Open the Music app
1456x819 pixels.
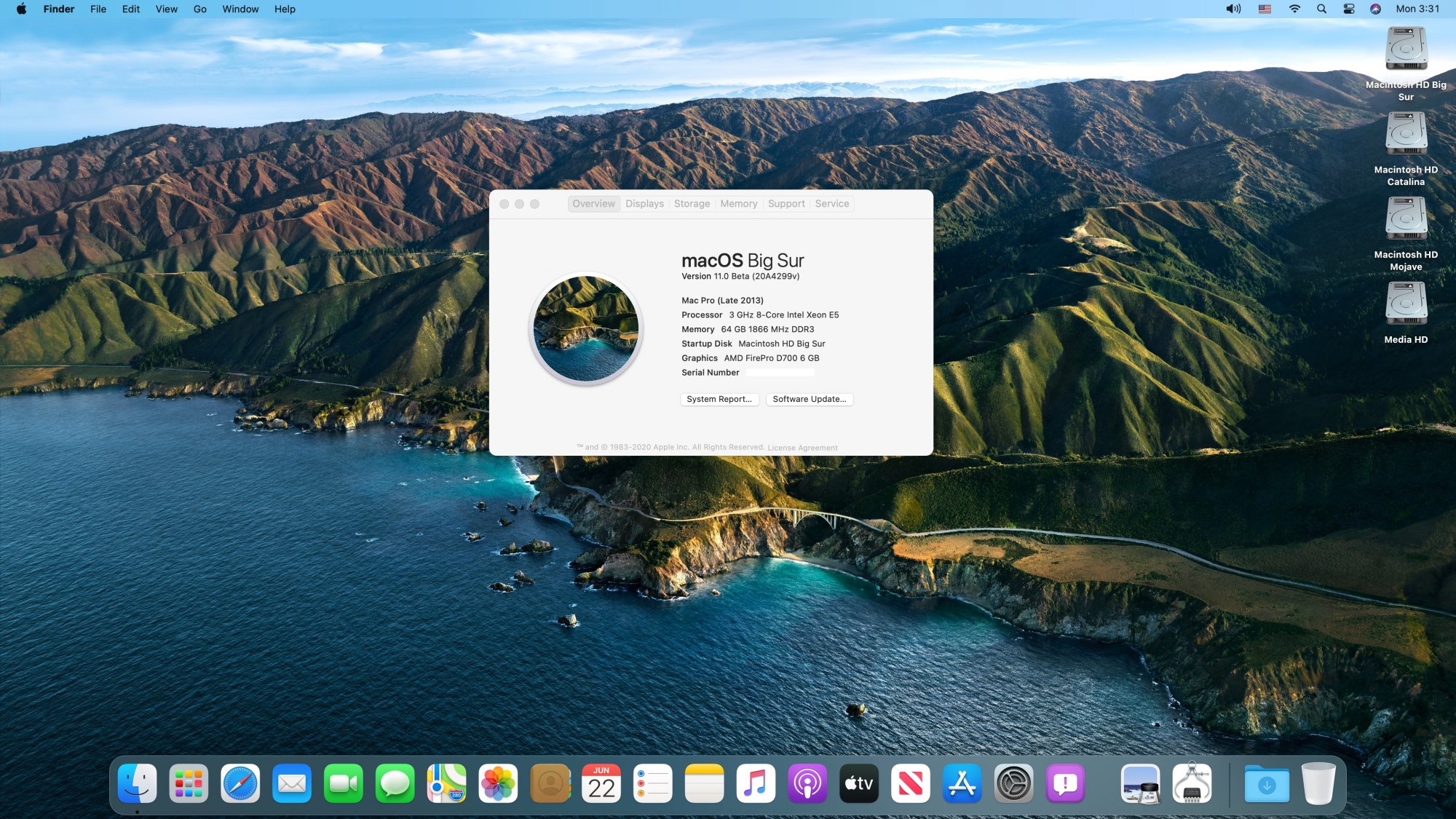coord(756,784)
